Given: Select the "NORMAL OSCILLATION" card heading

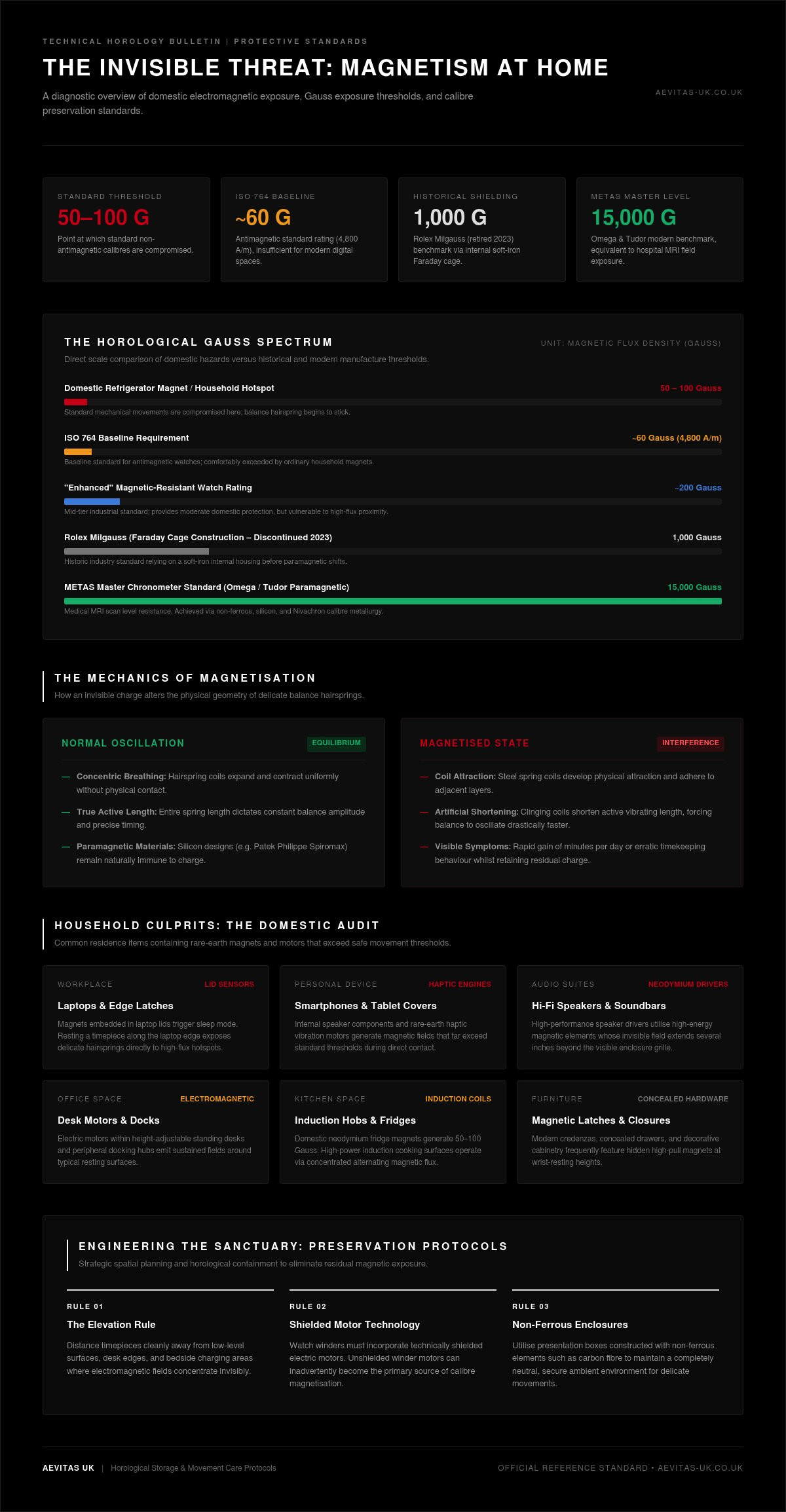Looking at the screenshot, I should click(x=123, y=743).
